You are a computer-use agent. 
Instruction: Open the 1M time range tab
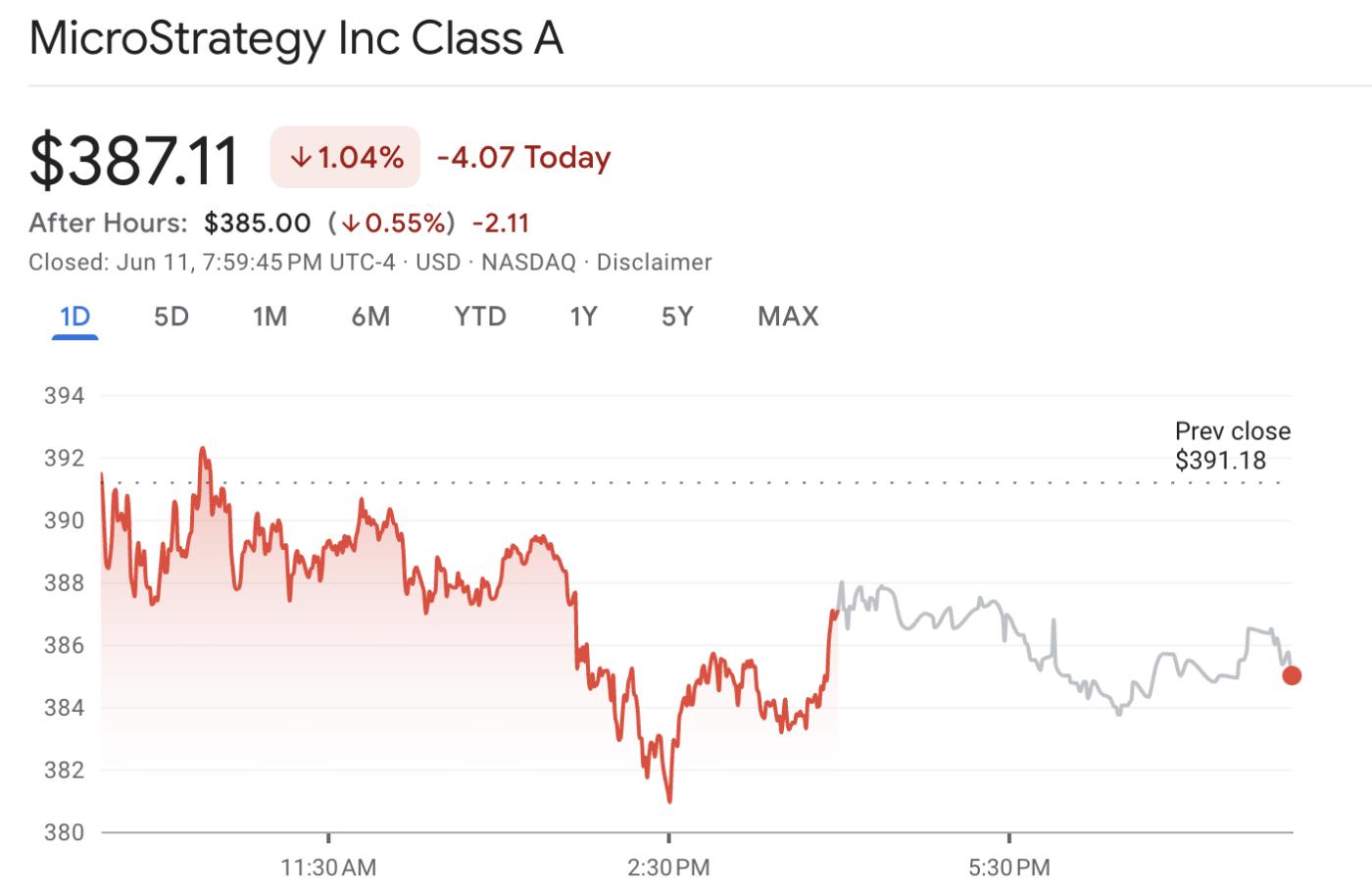click(x=270, y=317)
